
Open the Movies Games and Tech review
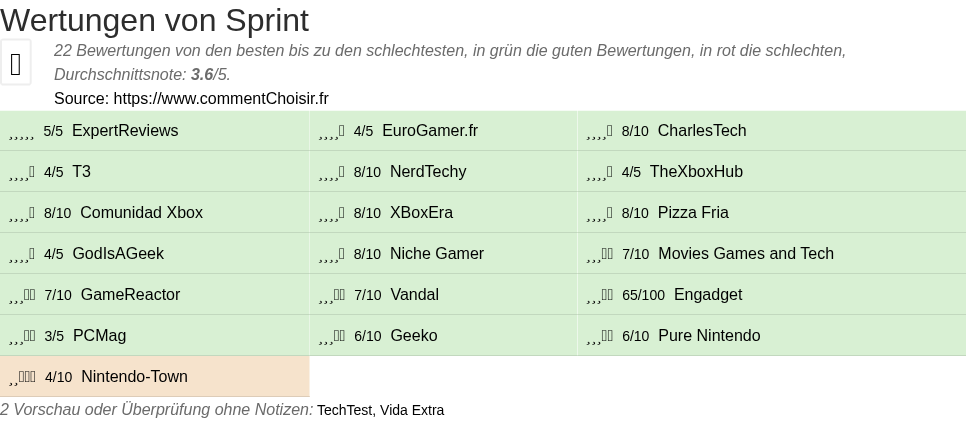click(745, 254)
